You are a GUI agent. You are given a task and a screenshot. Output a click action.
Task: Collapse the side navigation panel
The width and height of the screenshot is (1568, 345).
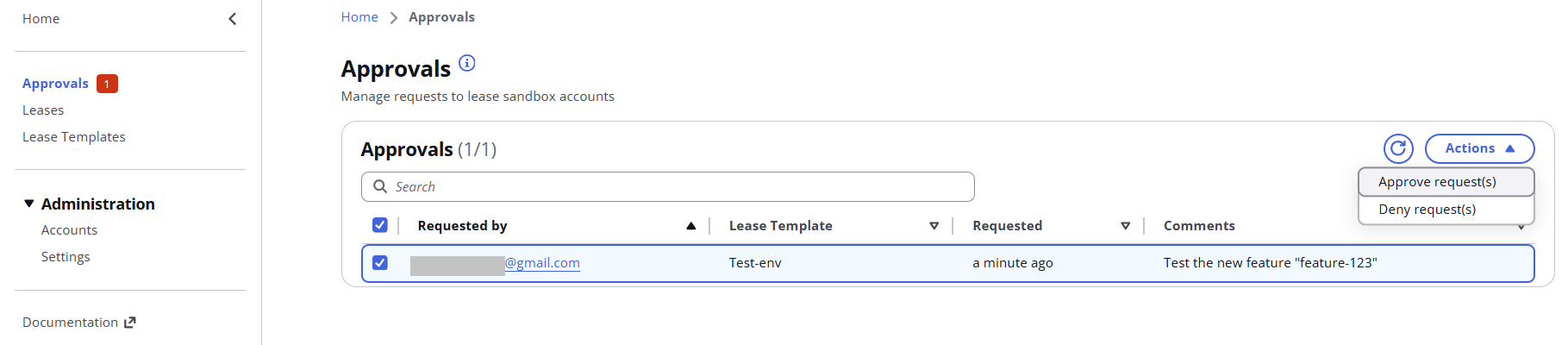click(232, 19)
